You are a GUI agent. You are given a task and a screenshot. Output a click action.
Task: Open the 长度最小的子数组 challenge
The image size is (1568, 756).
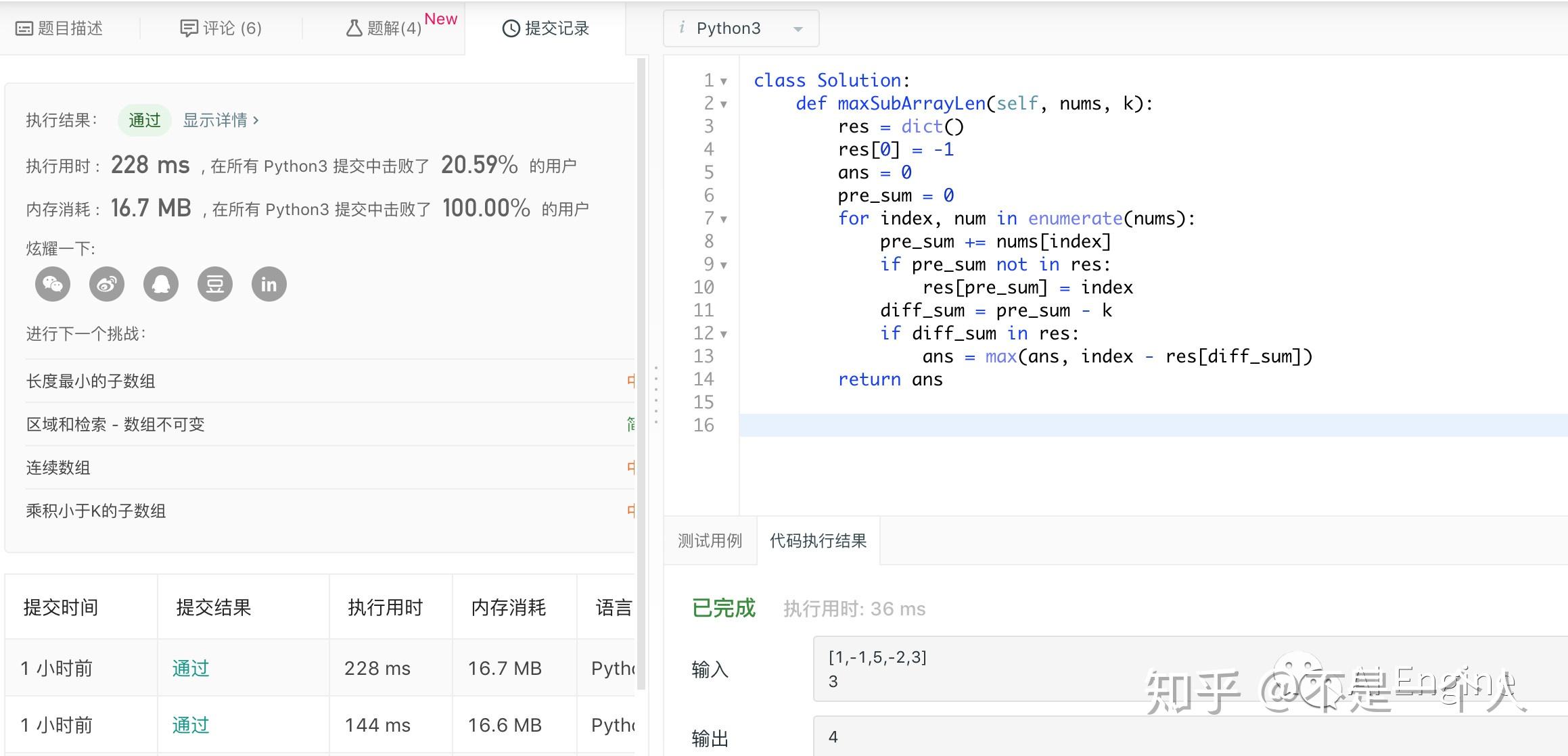click(91, 381)
